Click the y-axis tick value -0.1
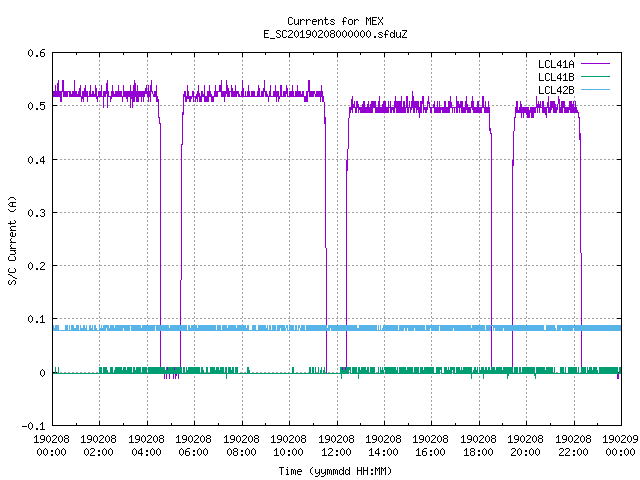Image resolution: width=640 pixels, height=480 pixels. click(33, 426)
